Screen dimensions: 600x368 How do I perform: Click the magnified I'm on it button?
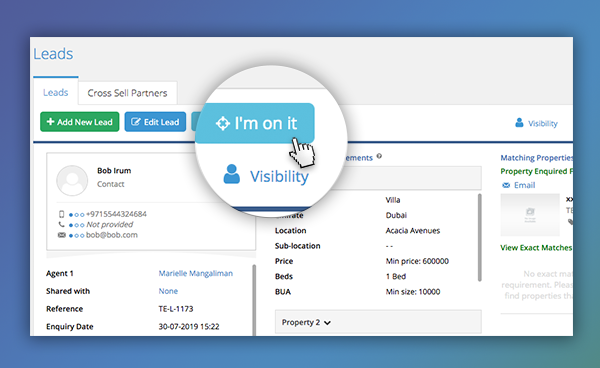[x=255, y=123]
